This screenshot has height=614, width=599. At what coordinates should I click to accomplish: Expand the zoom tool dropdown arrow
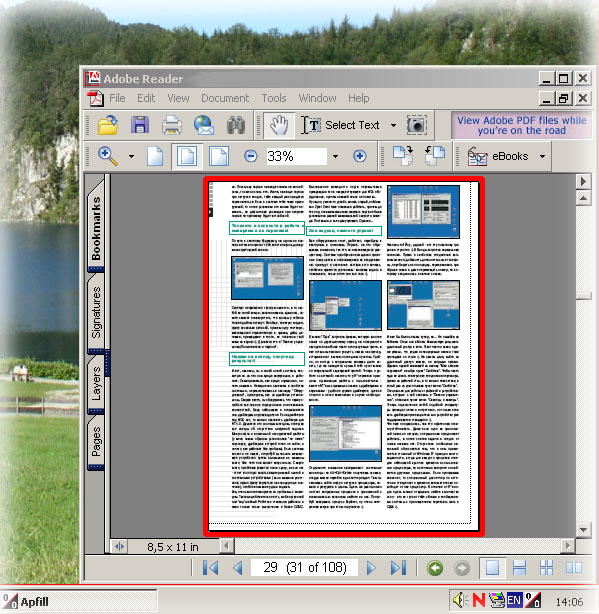(x=131, y=156)
